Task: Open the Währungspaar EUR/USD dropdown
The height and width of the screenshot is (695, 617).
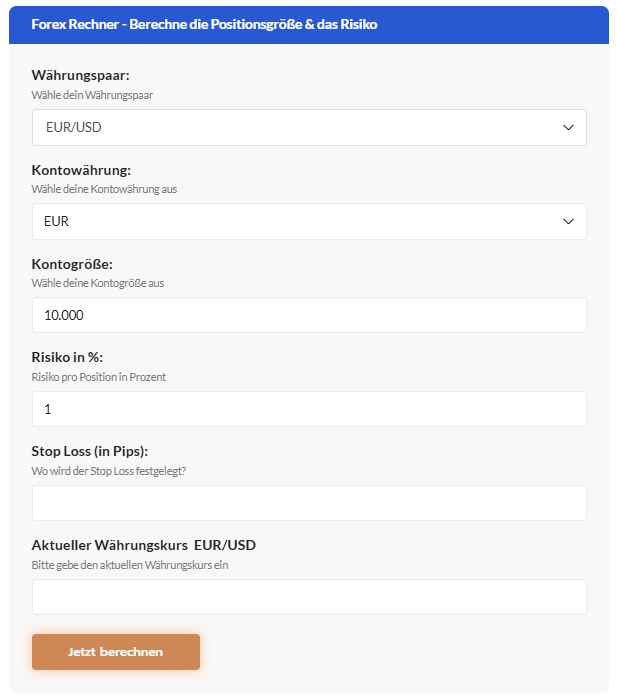Action: (x=309, y=127)
